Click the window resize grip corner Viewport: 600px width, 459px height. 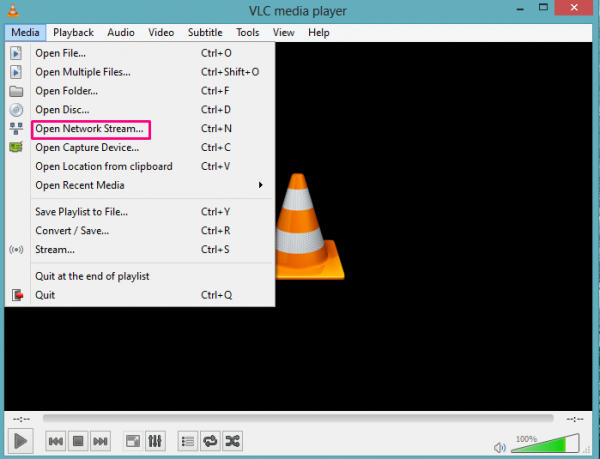[588, 450]
